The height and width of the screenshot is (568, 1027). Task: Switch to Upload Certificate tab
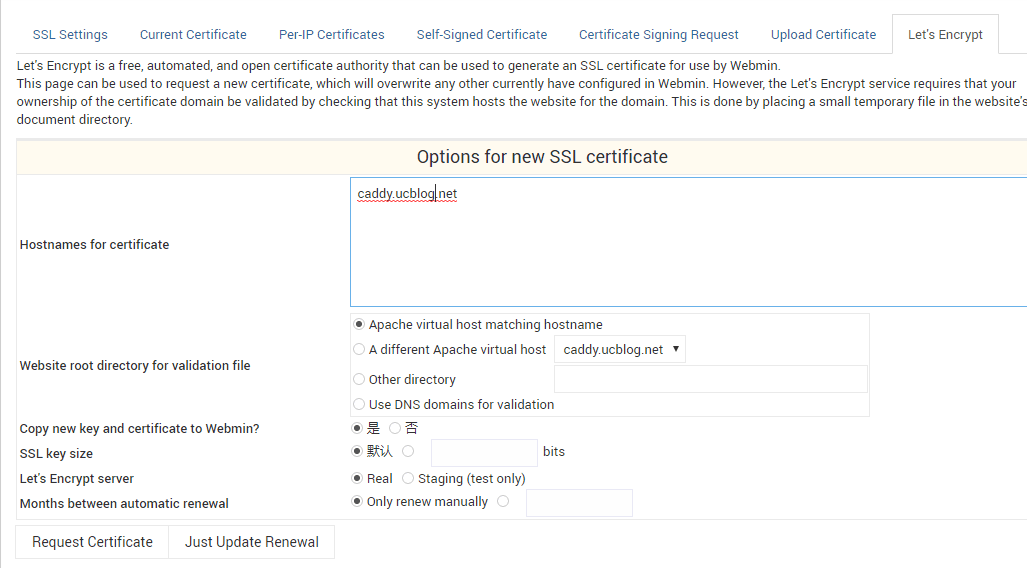click(x=823, y=35)
